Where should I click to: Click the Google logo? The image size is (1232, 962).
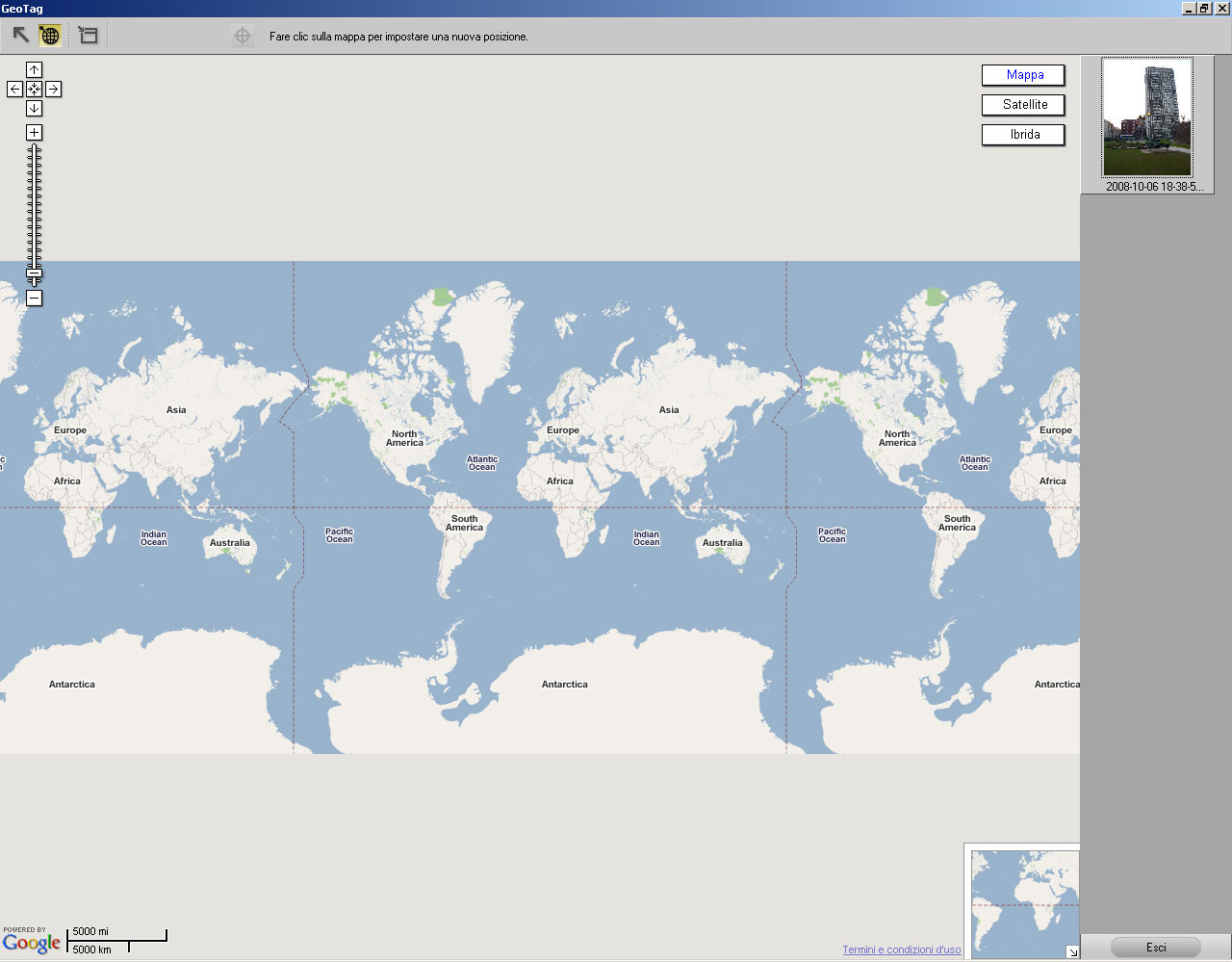pos(31,944)
